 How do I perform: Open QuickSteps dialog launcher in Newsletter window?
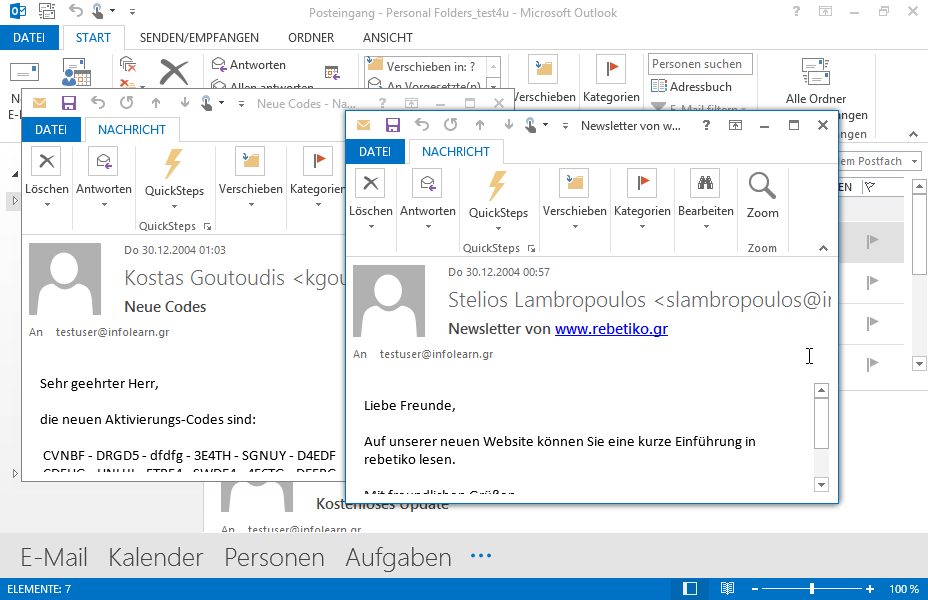point(531,249)
